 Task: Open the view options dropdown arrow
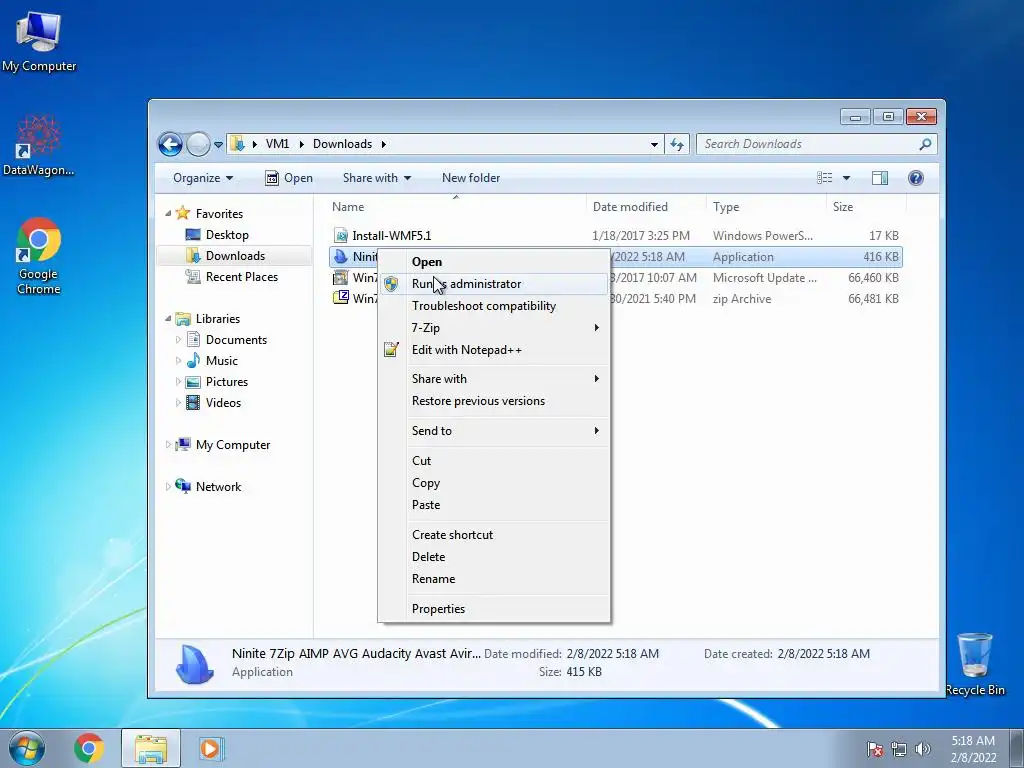846,178
